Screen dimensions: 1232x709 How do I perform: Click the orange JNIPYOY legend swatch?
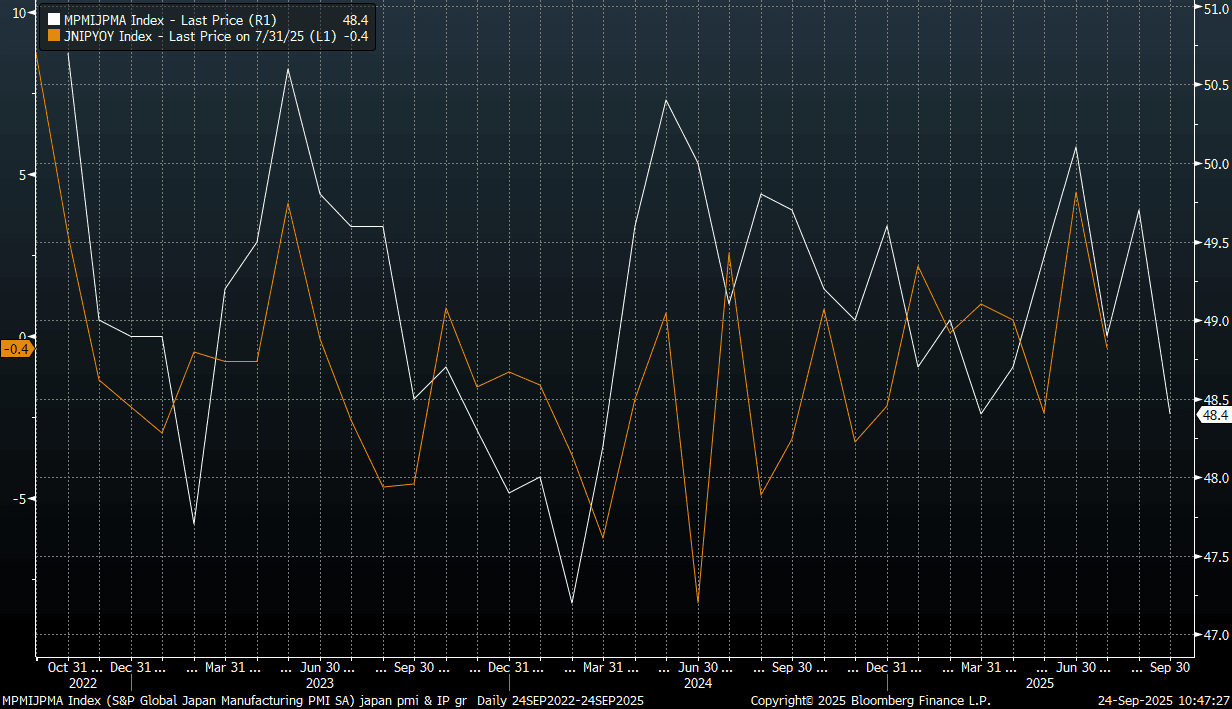point(53,36)
